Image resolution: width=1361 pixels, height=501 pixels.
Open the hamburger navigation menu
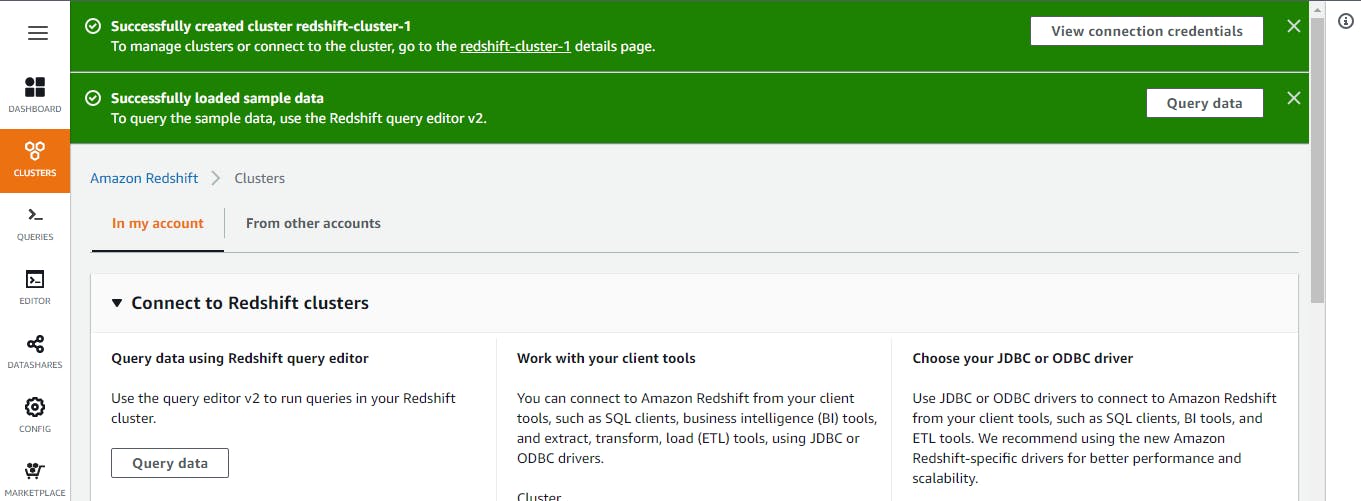tap(38, 33)
